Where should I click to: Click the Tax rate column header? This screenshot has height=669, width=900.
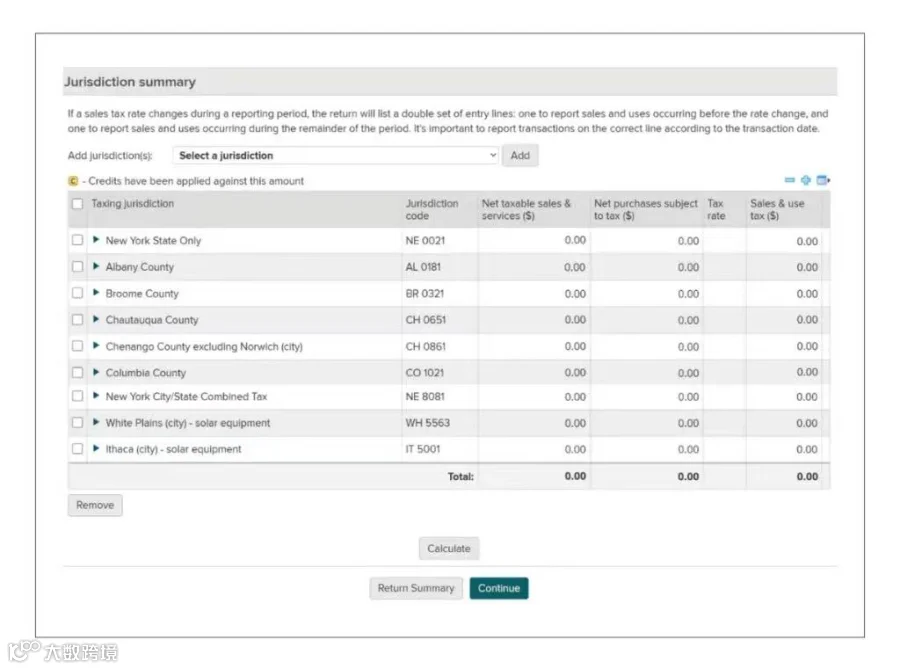pos(716,209)
